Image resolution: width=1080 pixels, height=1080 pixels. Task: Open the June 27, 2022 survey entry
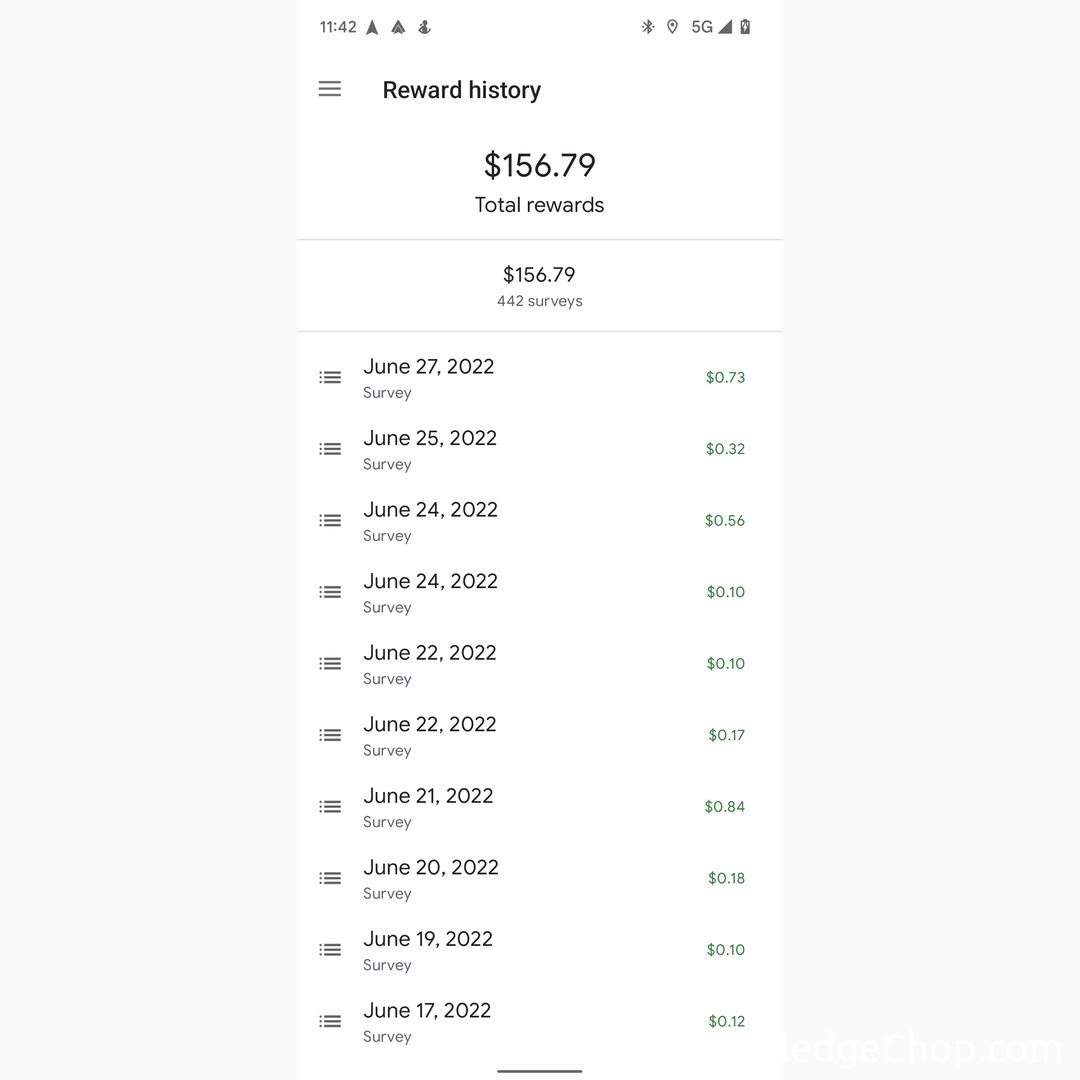click(x=428, y=377)
